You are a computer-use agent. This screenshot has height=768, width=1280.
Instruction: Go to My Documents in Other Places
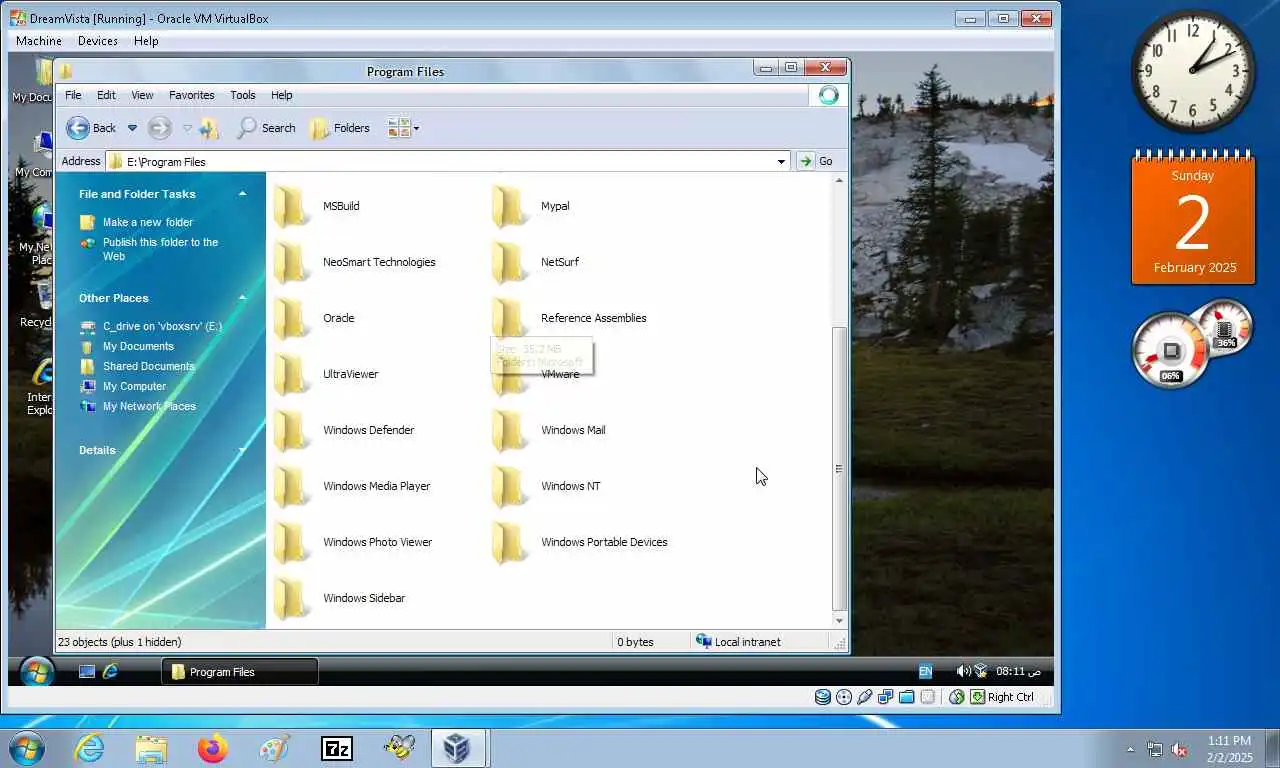[138, 346]
